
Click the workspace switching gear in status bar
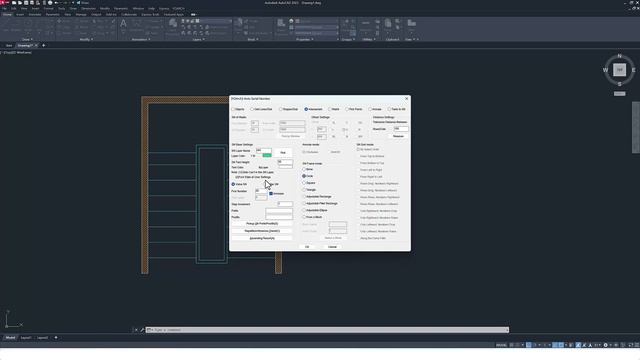[x=605, y=345]
